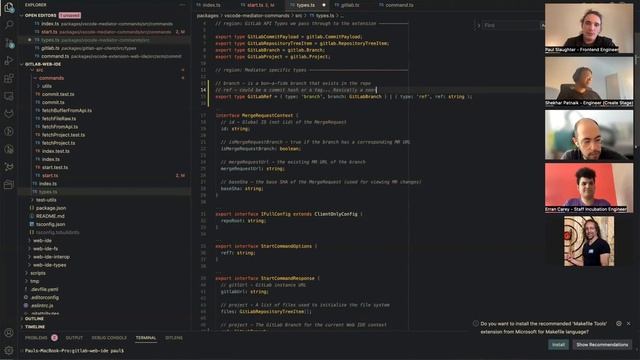Open the GitLab fox icon view

pos(9,114)
